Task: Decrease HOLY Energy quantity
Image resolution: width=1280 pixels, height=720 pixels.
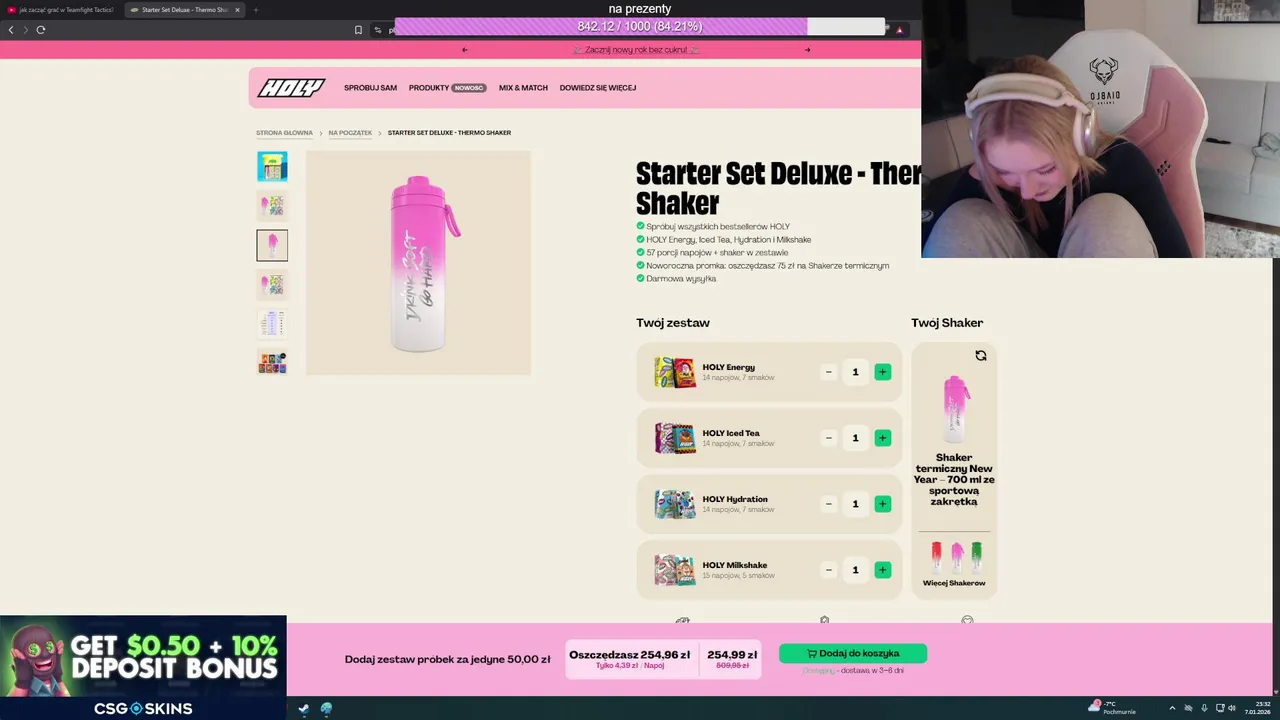Action: pyautogui.click(x=828, y=372)
